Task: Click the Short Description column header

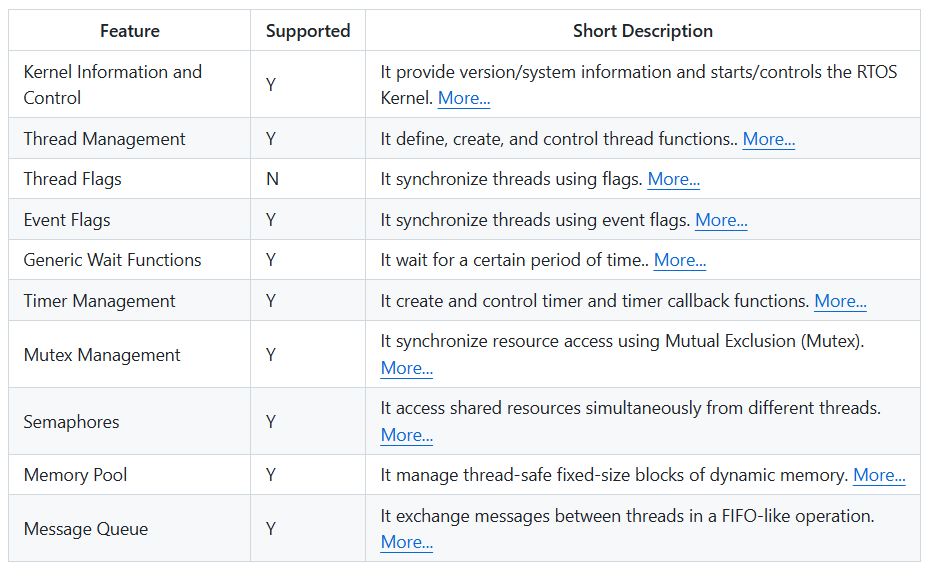Action: click(643, 31)
